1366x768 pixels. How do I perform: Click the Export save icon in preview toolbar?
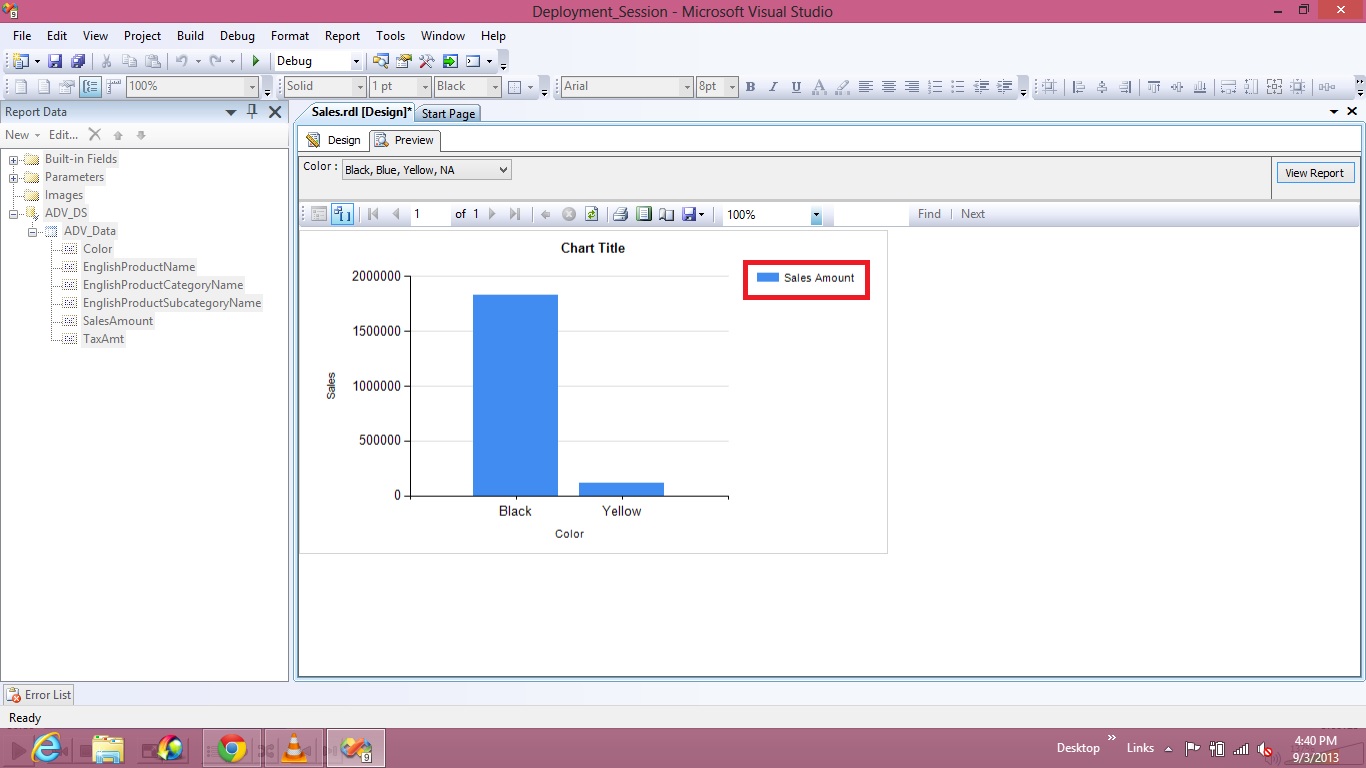(x=689, y=214)
